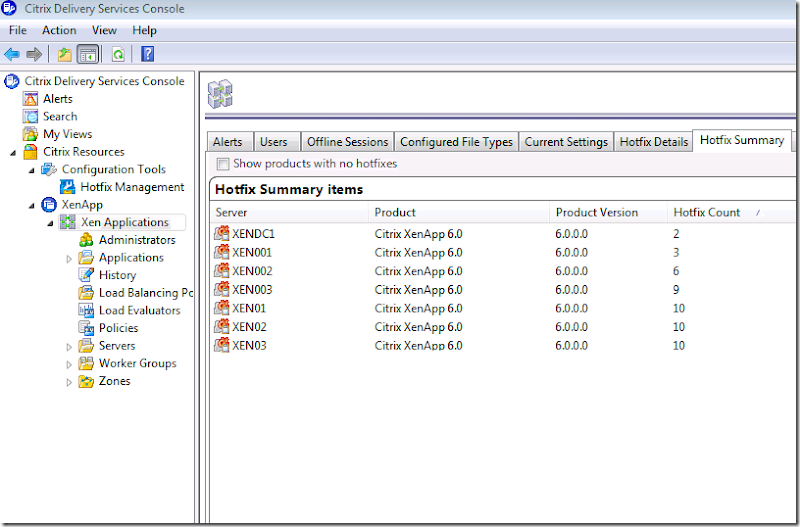Viewport: 800px width, 527px height.
Task: Click hotfix count 6 for XEN002
Action: point(676,271)
